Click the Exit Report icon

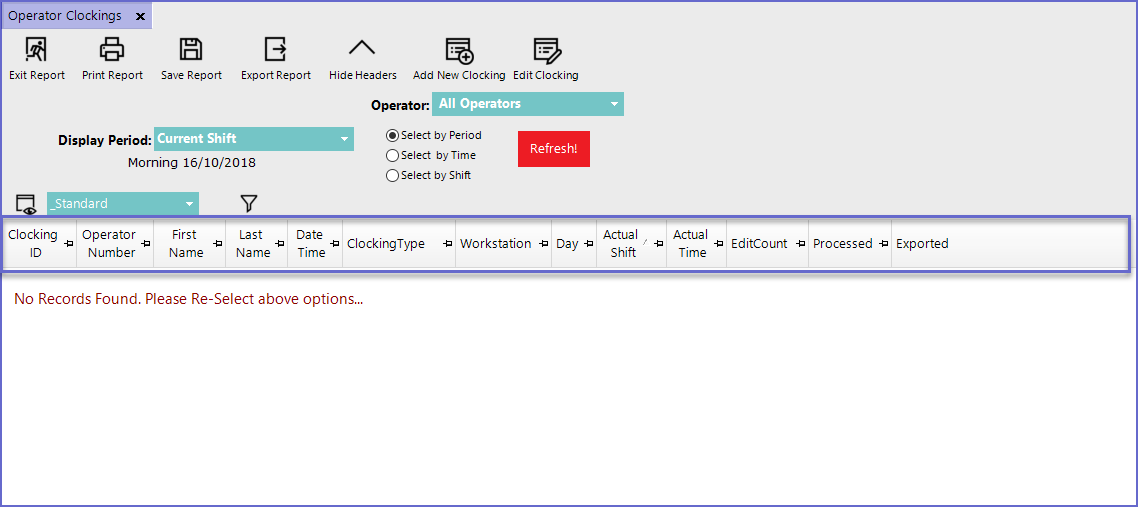[36, 50]
